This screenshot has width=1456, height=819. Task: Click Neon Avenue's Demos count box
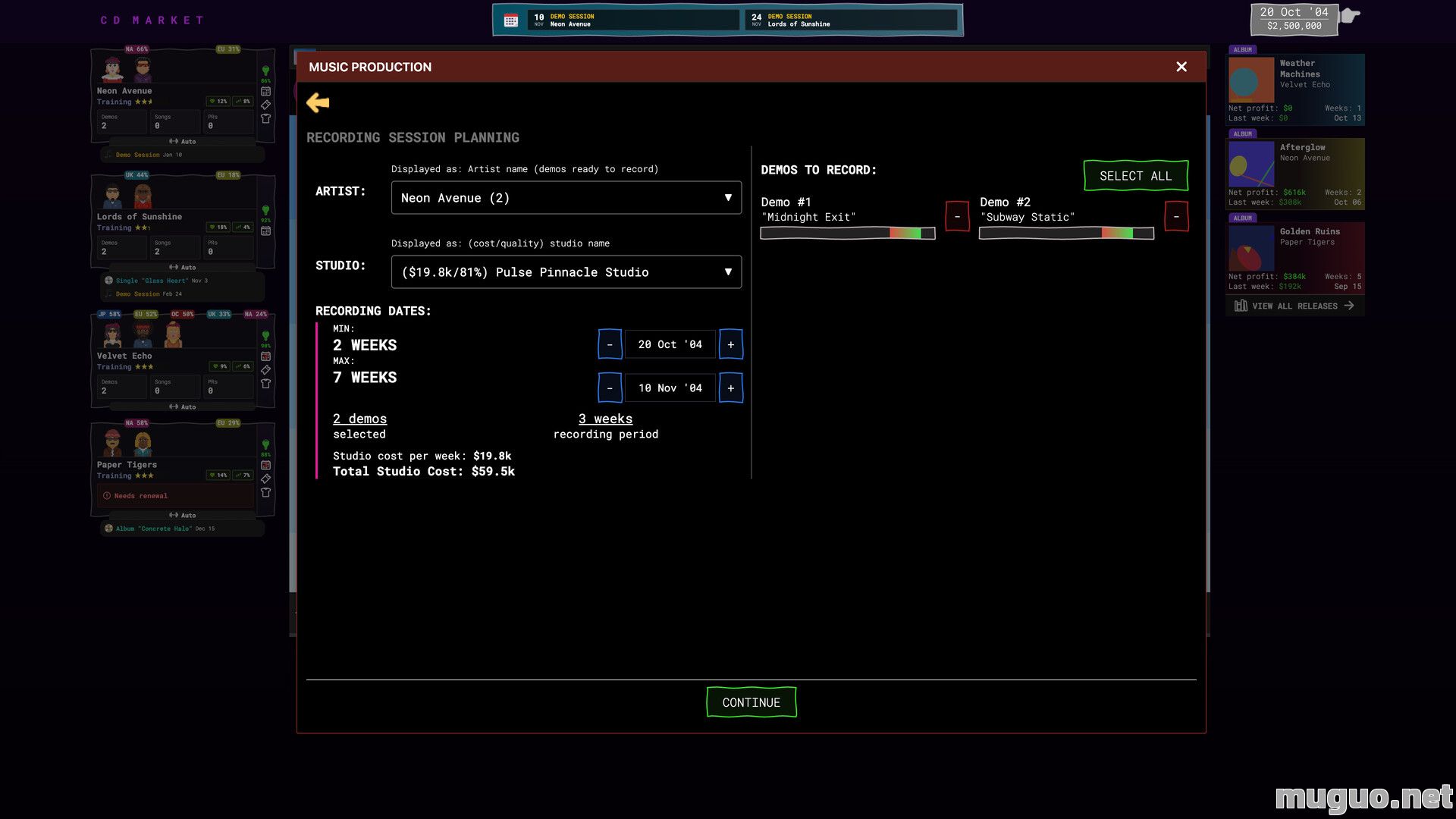coord(122,121)
